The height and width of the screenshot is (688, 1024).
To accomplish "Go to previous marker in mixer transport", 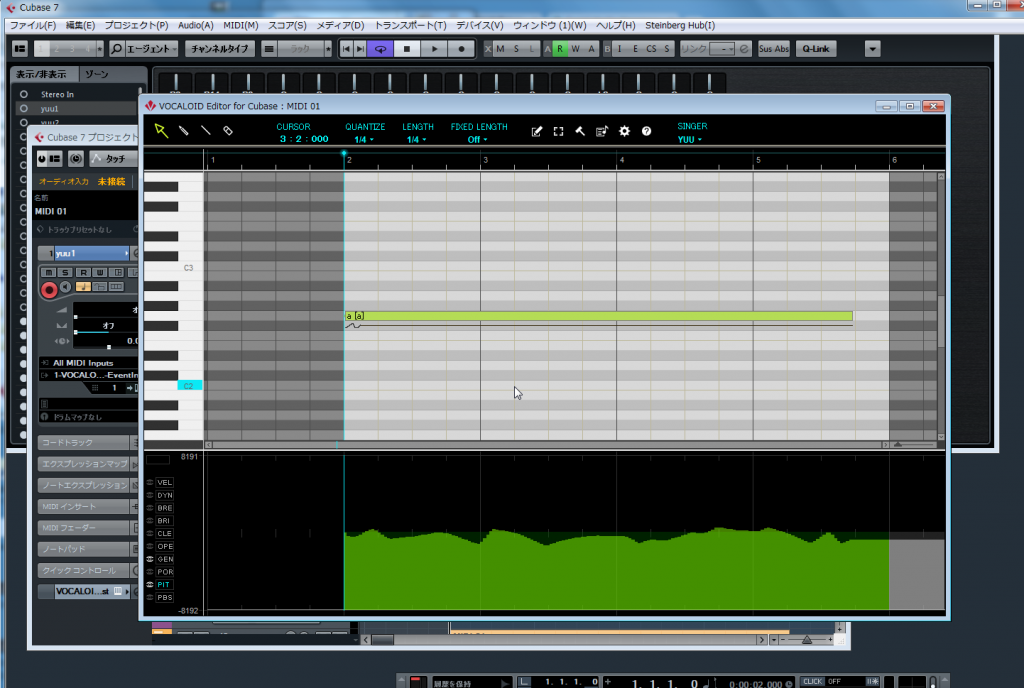I will [x=346, y=49].
